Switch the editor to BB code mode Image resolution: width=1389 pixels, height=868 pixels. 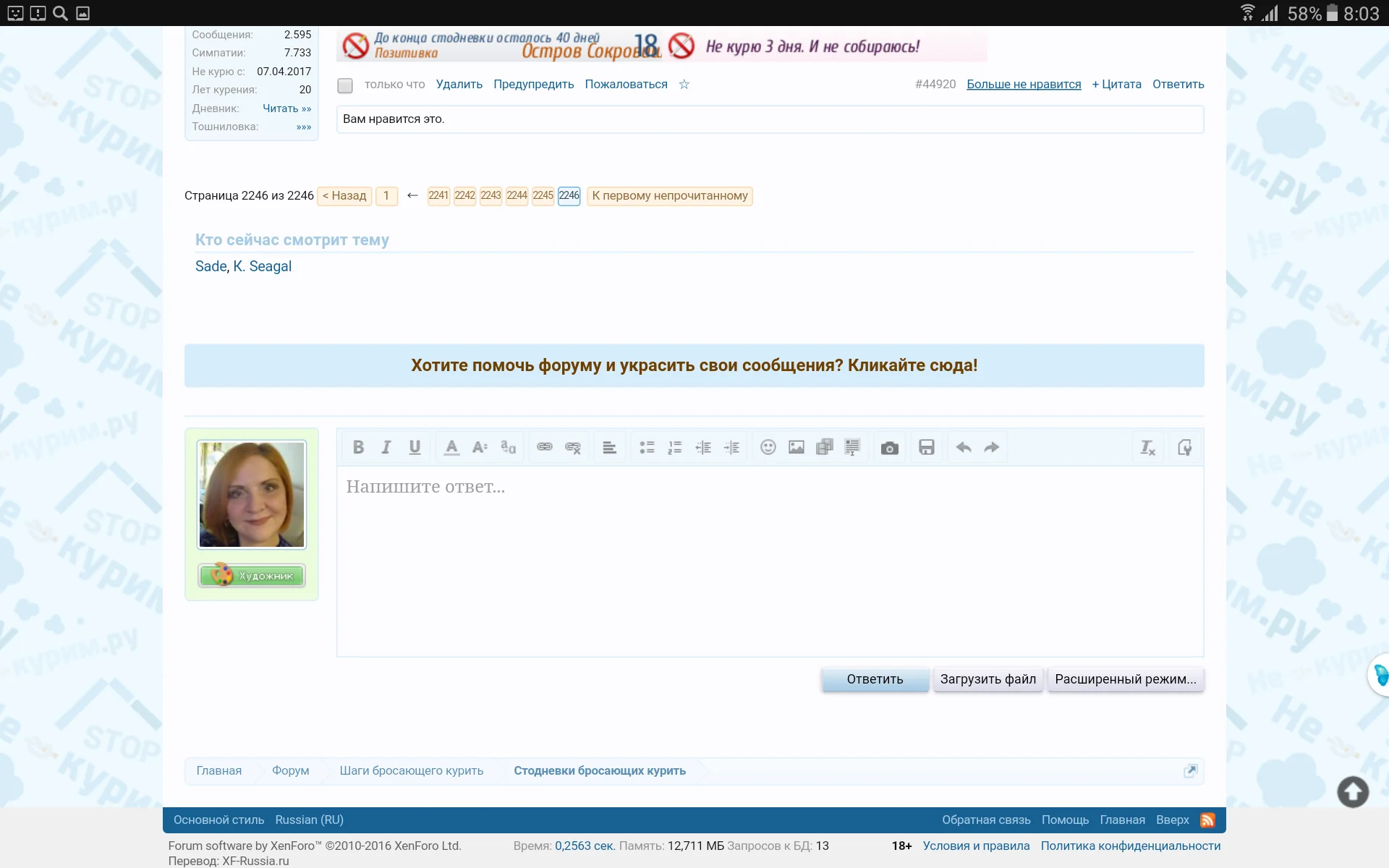(x=1185, y=447)
